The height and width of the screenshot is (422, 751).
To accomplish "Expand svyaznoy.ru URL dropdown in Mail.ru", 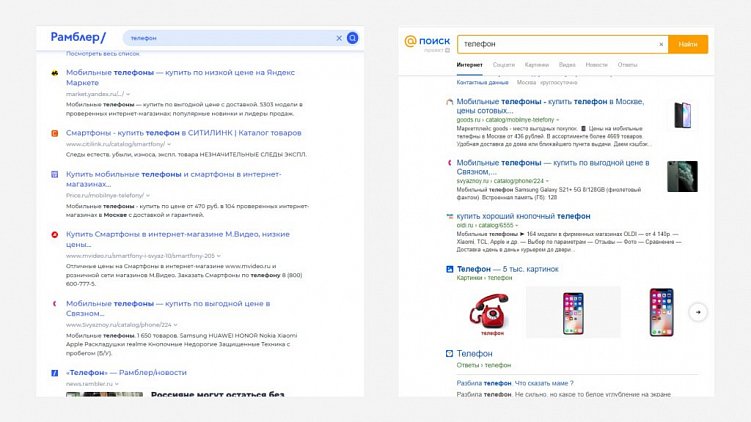I will point(547,181).
